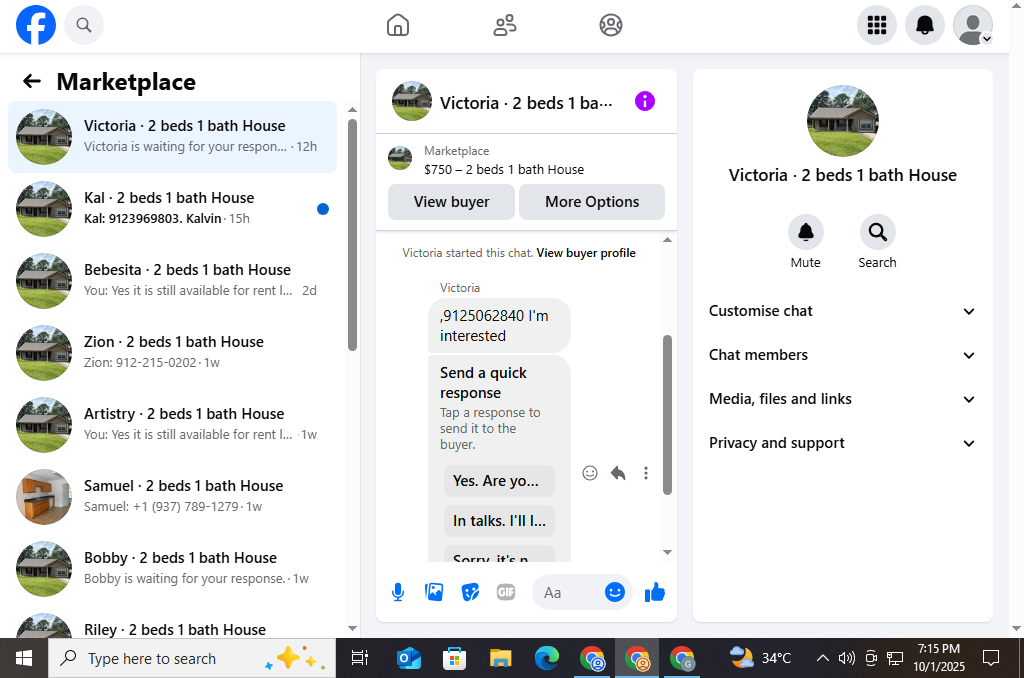Image resolution: width=1024 pixels, height=678 pixels.
Task: Open the message more options dots
Action: [646, 473]
